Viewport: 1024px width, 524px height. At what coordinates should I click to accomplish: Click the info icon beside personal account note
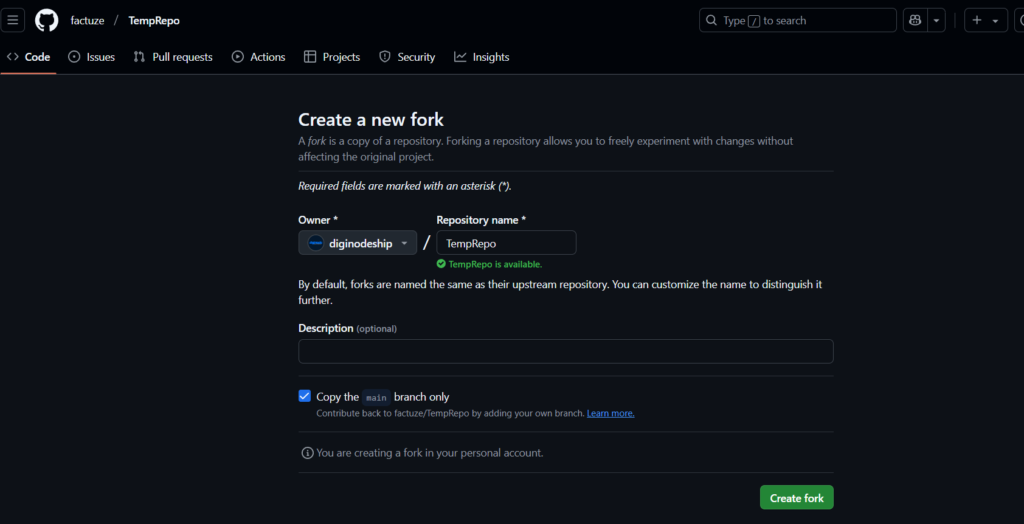pyautogui.click(x=307, y=453)
